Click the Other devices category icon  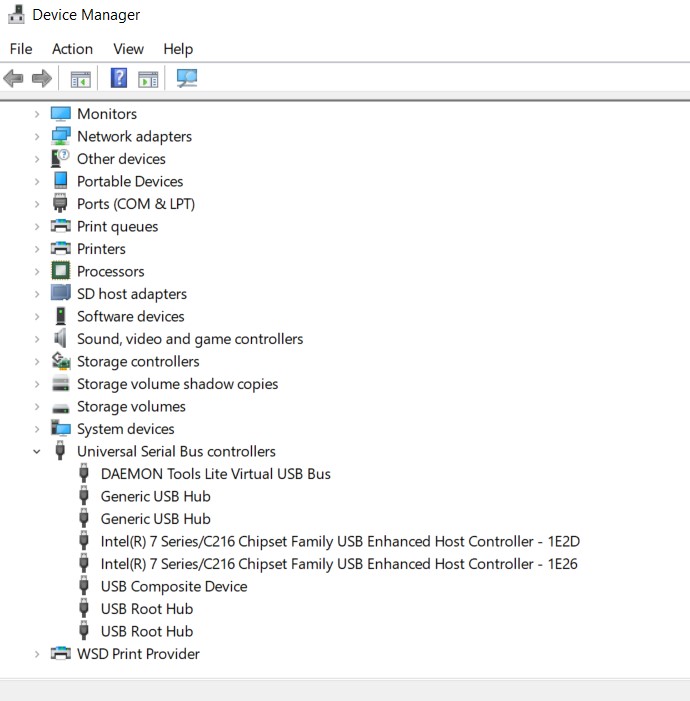click(60, 159)
